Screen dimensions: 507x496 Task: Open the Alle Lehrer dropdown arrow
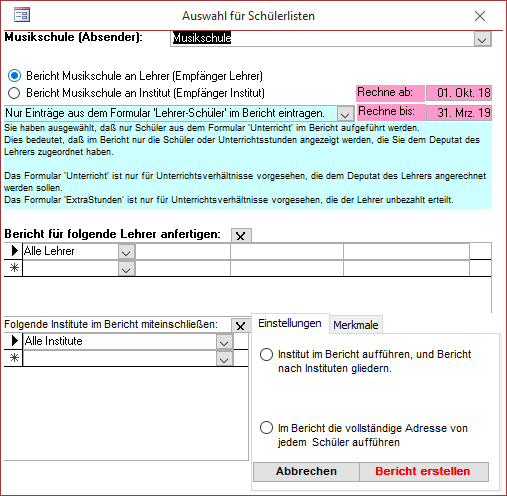click(126, 252)
